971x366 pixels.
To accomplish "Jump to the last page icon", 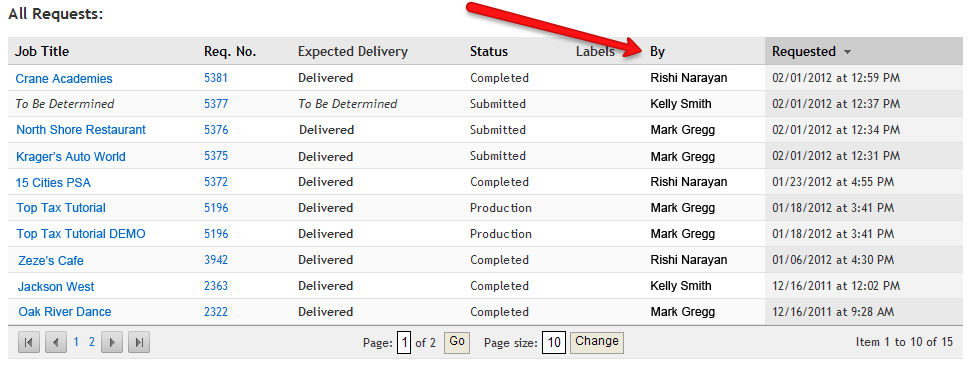I will (x=139, y=342).
